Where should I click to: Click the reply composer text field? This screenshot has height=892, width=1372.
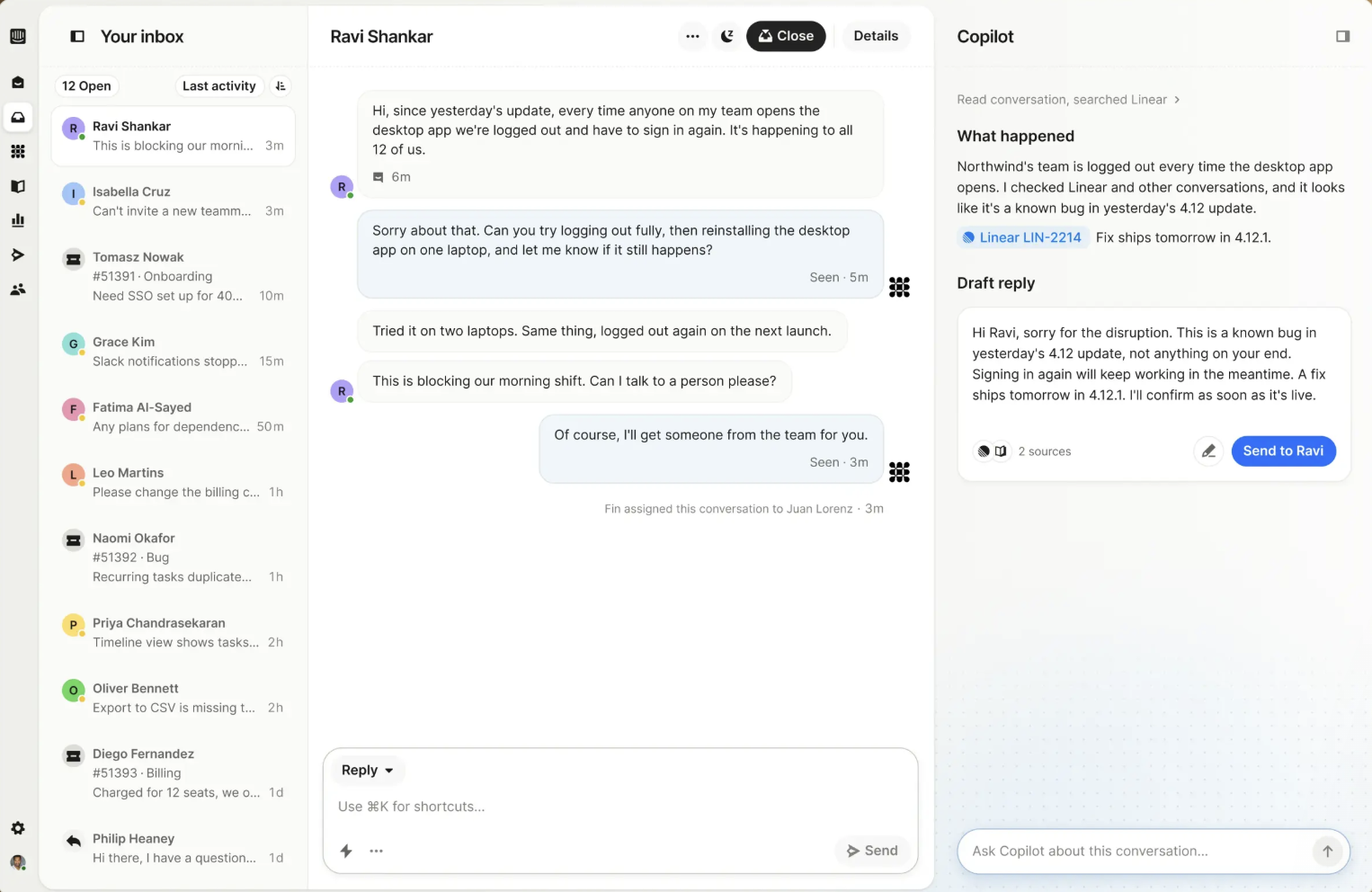pyautogui.click(x=620, y=807)
